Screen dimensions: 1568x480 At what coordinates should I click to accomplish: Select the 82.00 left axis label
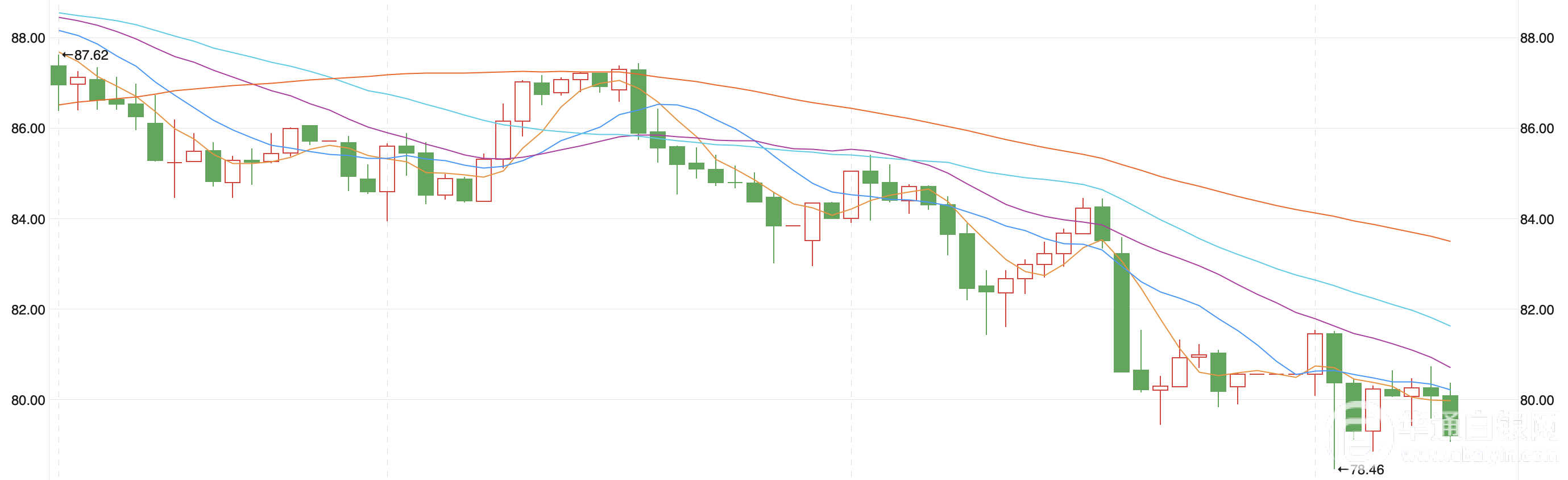[x=28, y=309]
